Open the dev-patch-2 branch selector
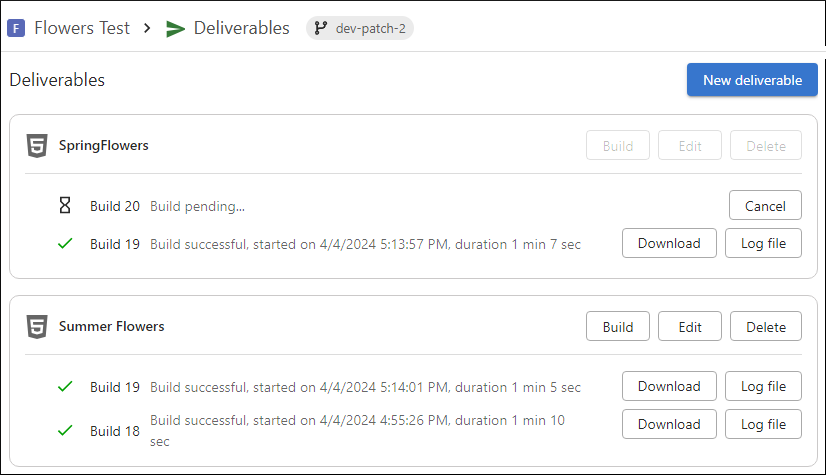The width and height of the screenshot is (826, 475). [360, 28]
